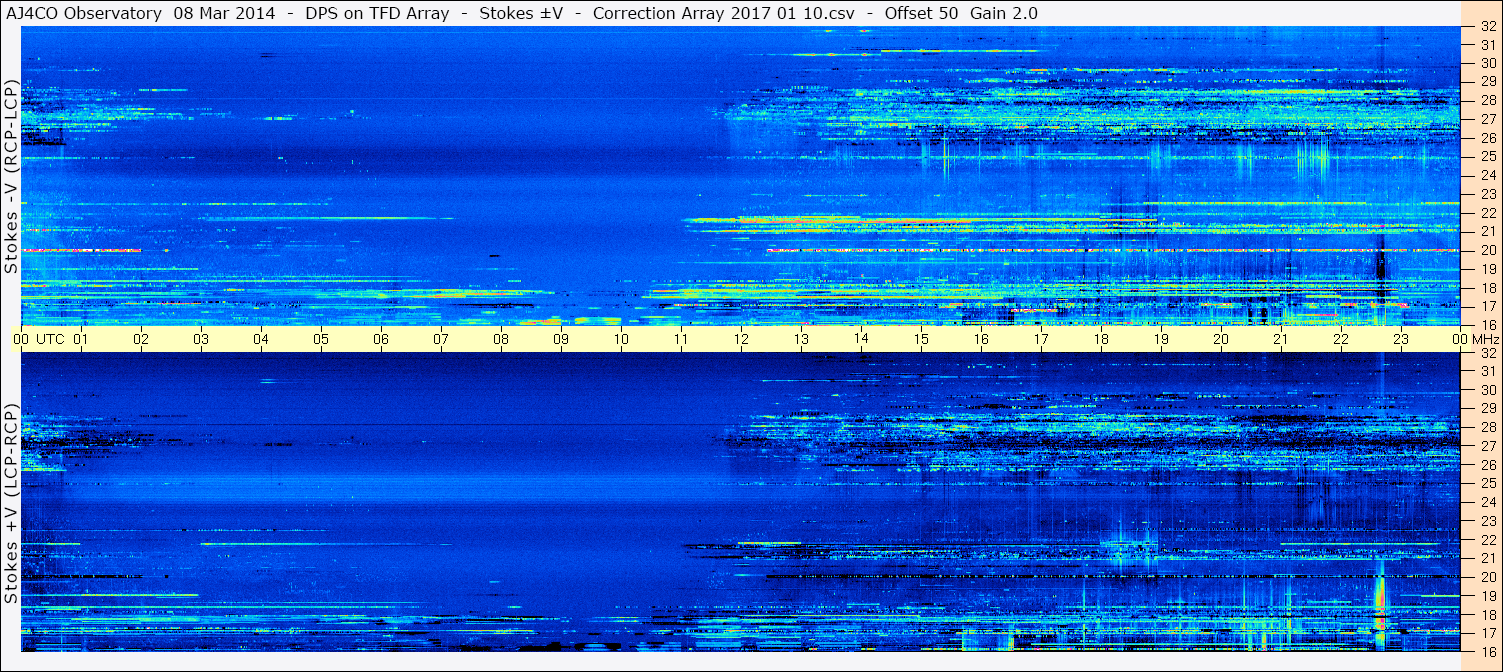Click 23 MHz tick in Stokes +V panel

coord(1487,521)
